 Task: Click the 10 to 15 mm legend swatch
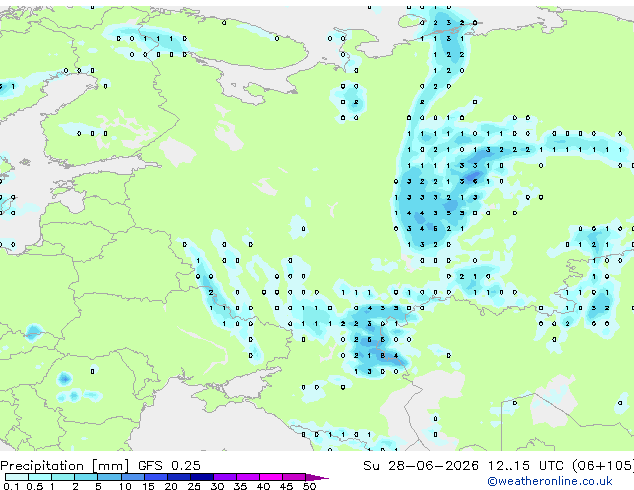132,477
